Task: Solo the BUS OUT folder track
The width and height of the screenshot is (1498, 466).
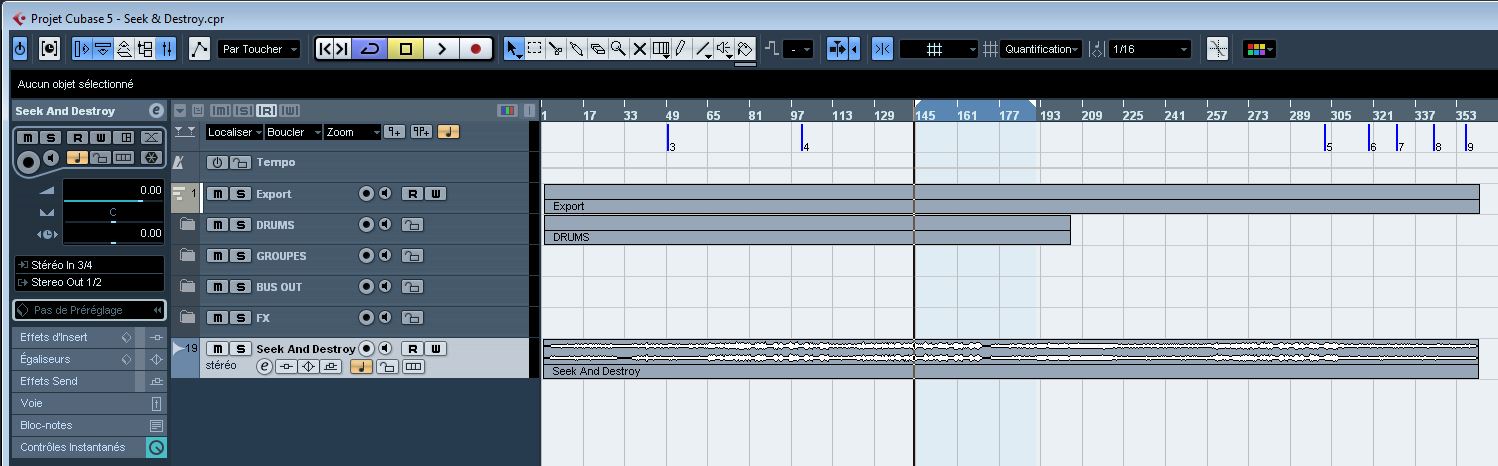Action: (240, 287)
